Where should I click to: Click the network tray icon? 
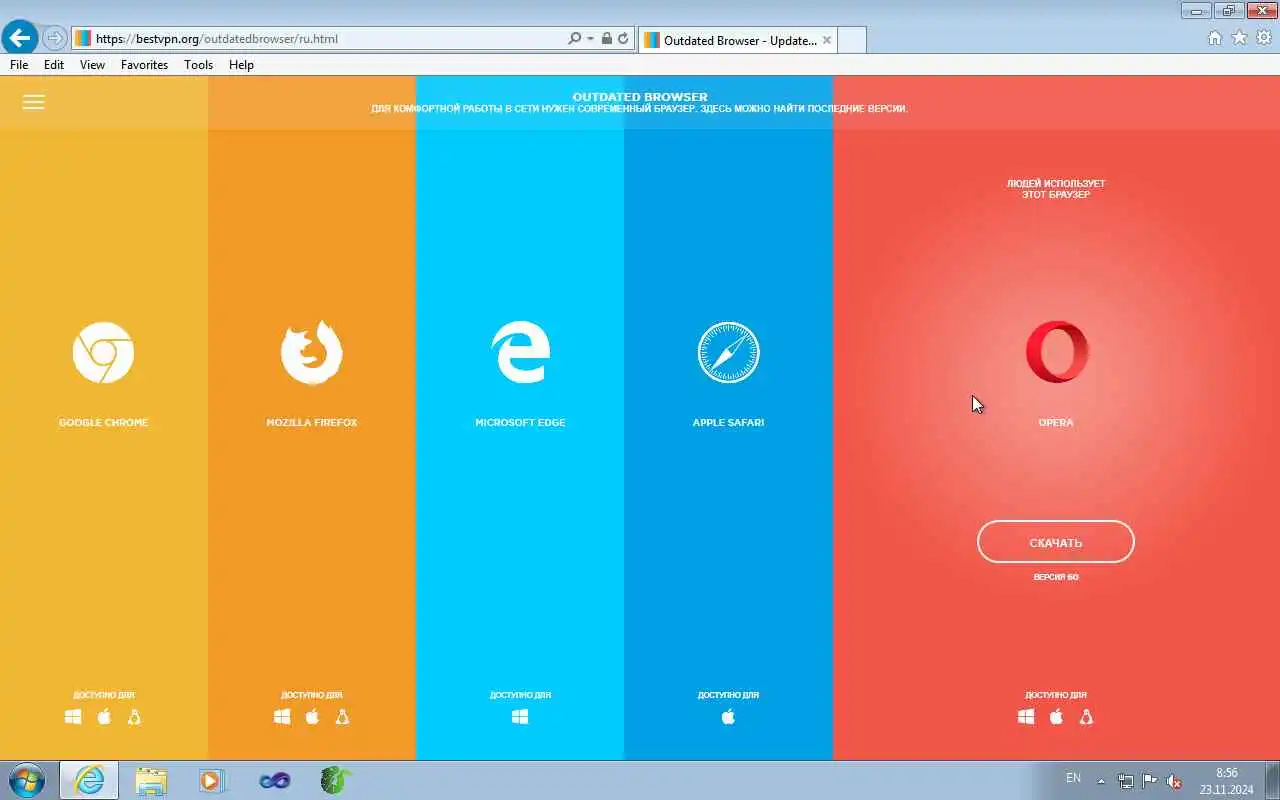click(x=1126, y=781)
